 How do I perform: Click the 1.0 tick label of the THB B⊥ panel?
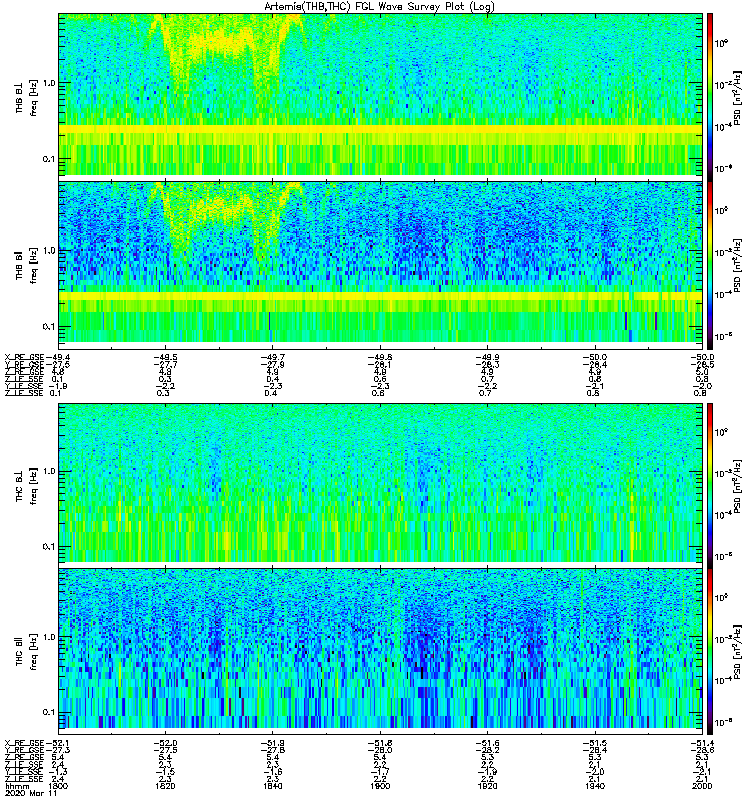[x=49, y=83]
